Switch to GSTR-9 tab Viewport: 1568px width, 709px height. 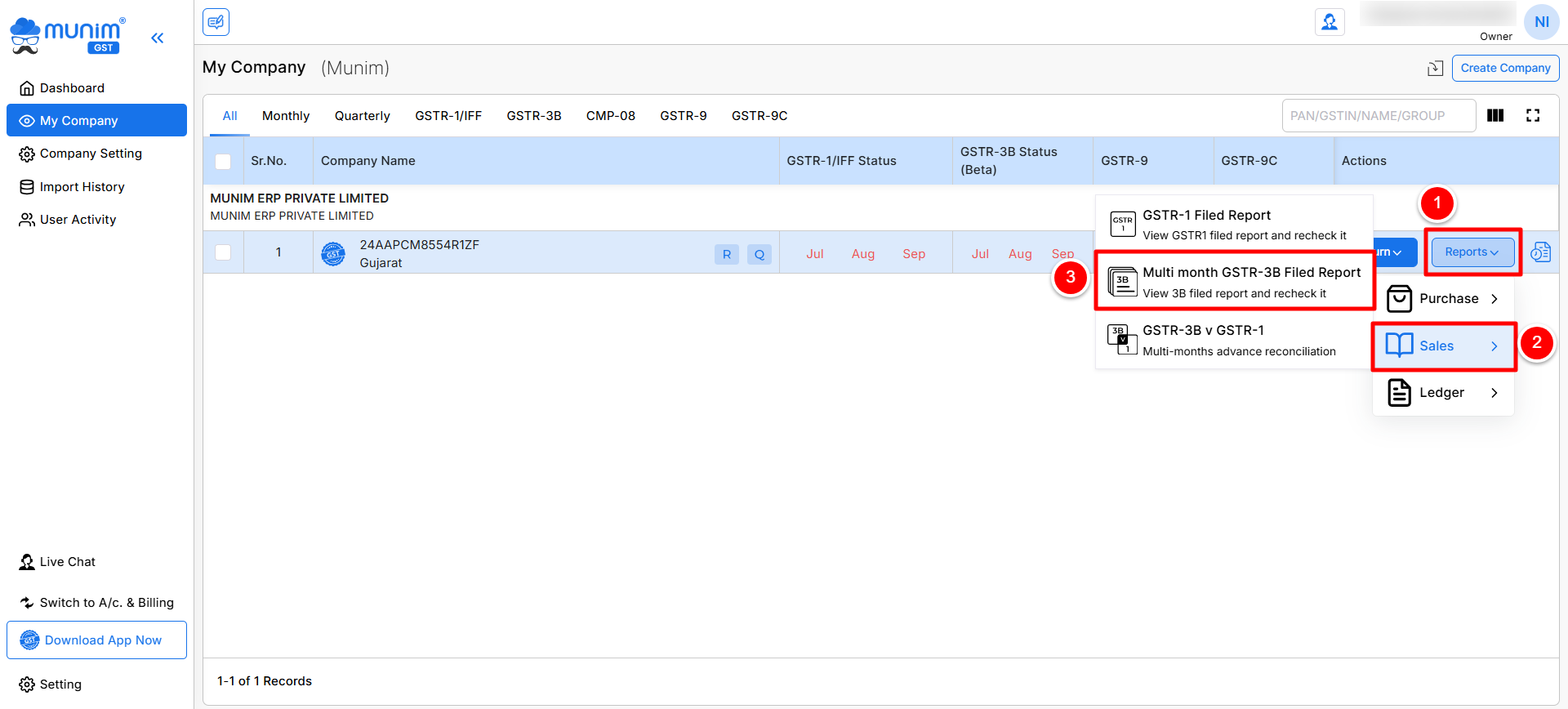click(684, 116)
